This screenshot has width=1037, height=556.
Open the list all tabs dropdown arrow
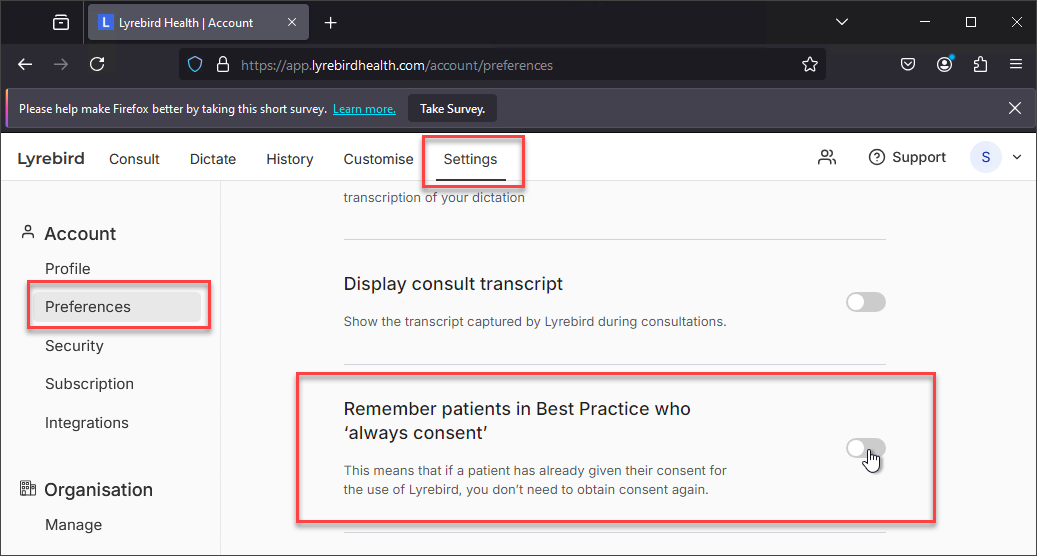click(x=842, y=22)
